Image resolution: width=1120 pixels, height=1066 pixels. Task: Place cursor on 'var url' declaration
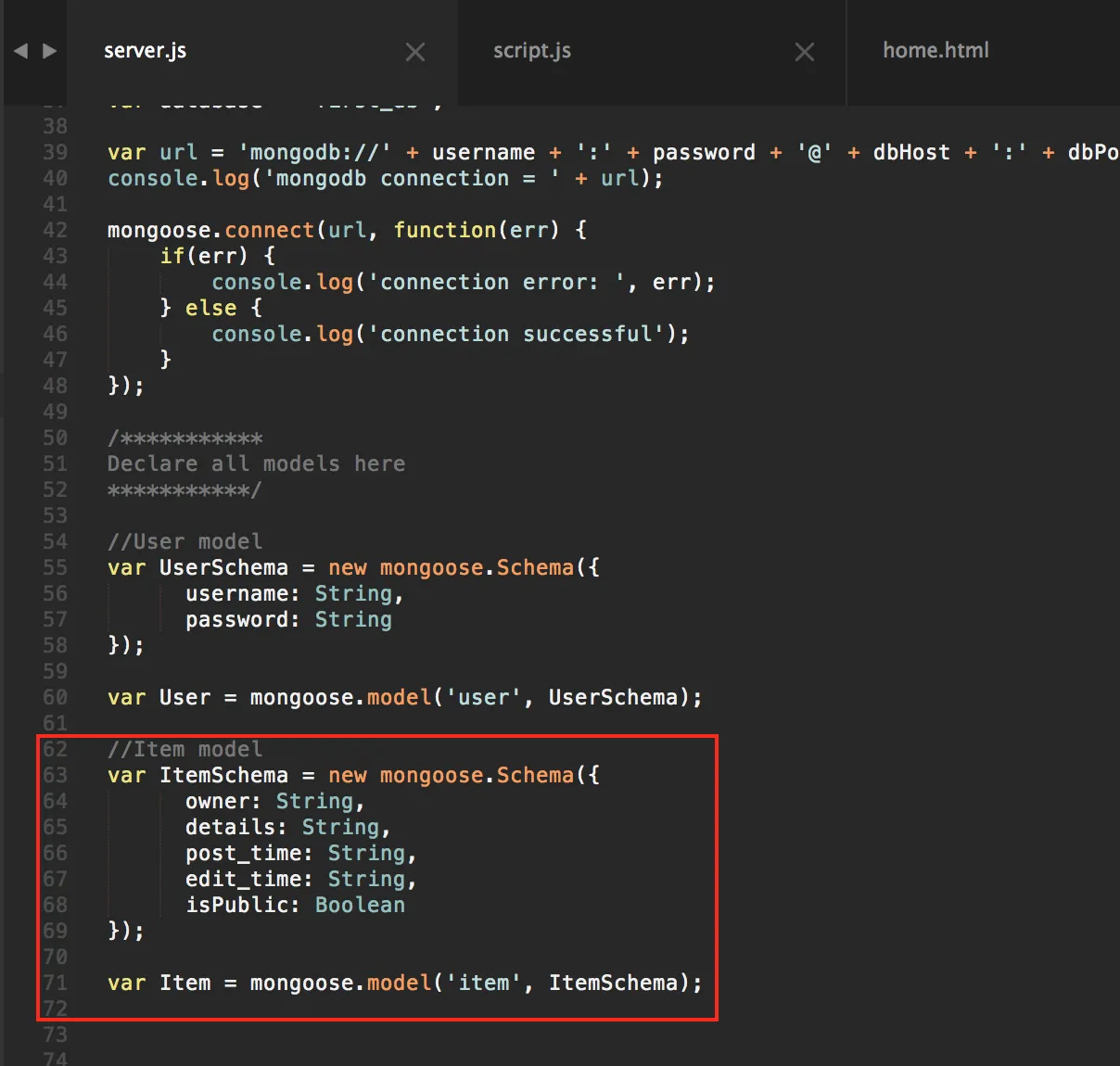pyautogui.click(x=152, y=152)
